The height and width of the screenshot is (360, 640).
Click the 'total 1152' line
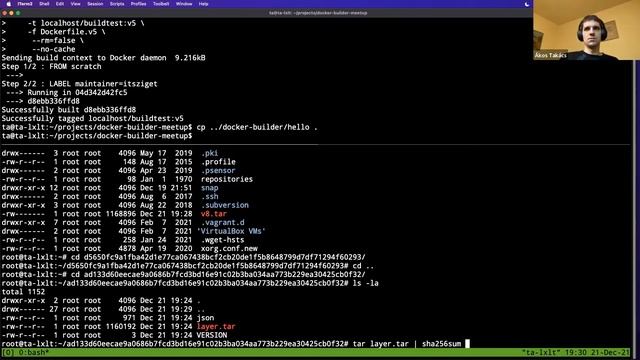[23, 292]
